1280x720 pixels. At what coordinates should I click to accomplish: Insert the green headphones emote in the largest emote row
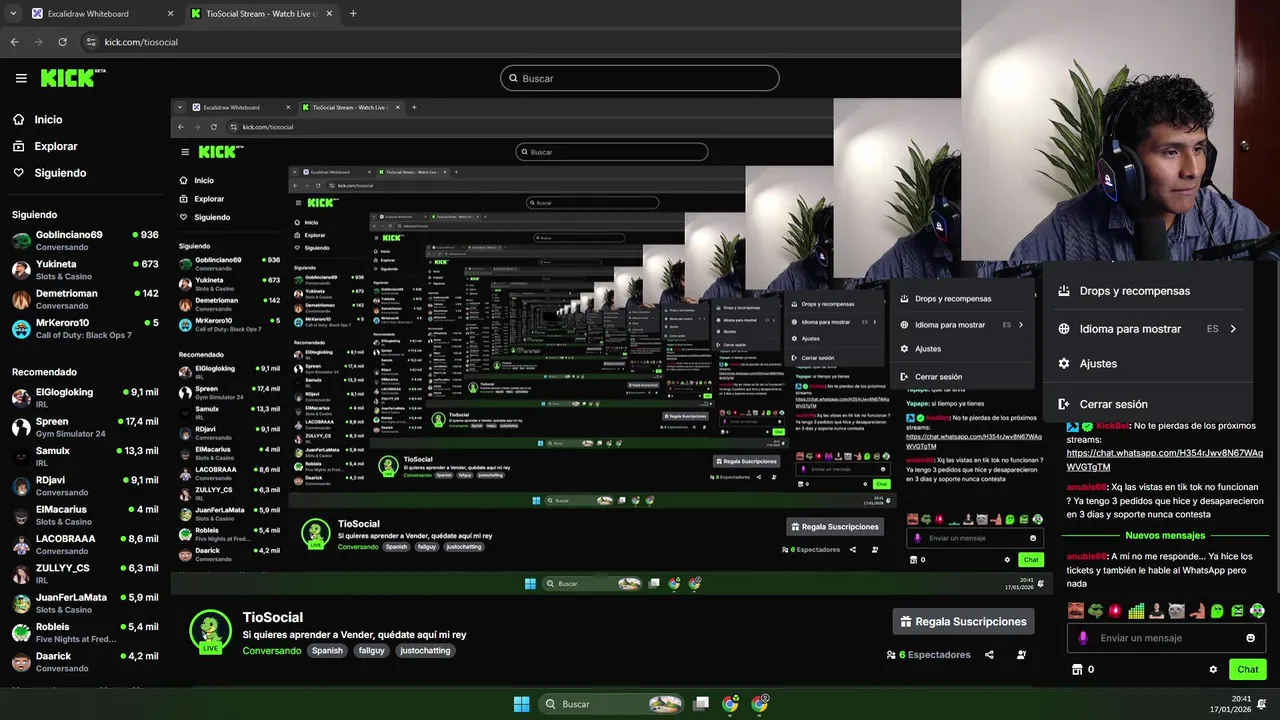pyautogui.click(x=1257, y=611)
